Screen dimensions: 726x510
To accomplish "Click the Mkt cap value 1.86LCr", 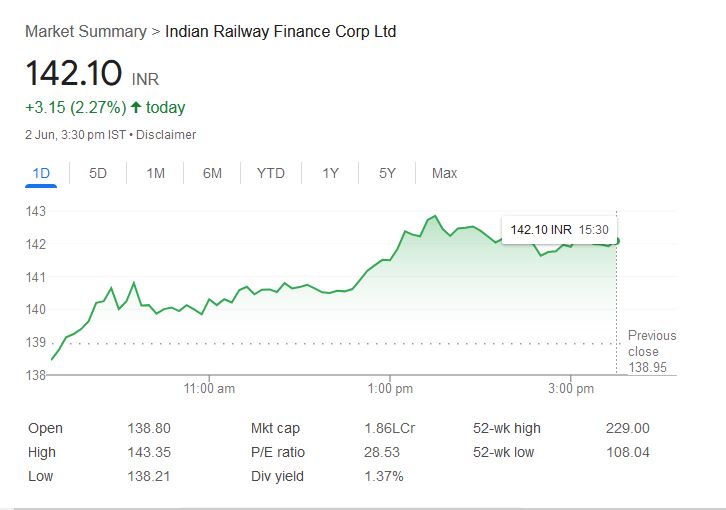I will coord(390,428).
